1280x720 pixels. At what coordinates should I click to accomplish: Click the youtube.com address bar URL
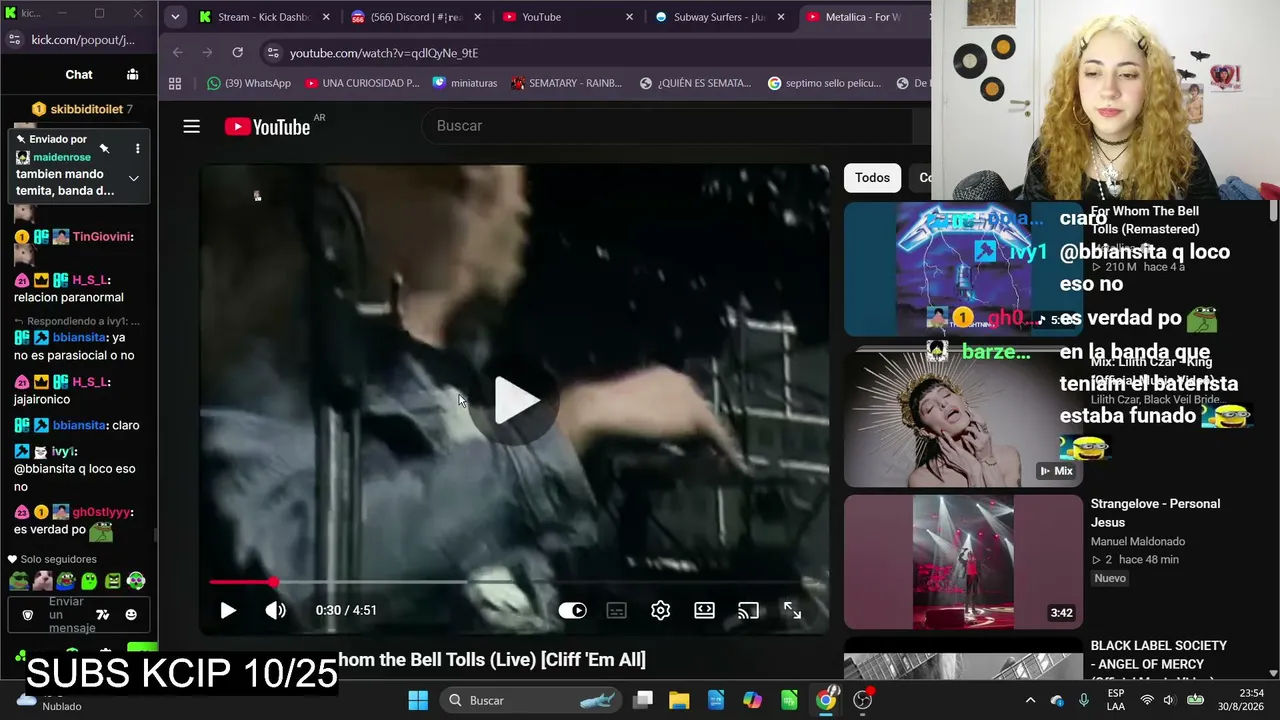(x=384, y=53)
